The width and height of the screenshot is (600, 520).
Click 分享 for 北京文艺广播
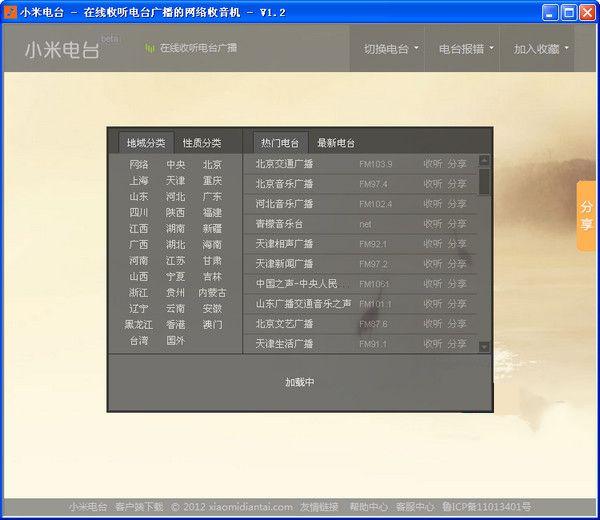click(457, 324)
